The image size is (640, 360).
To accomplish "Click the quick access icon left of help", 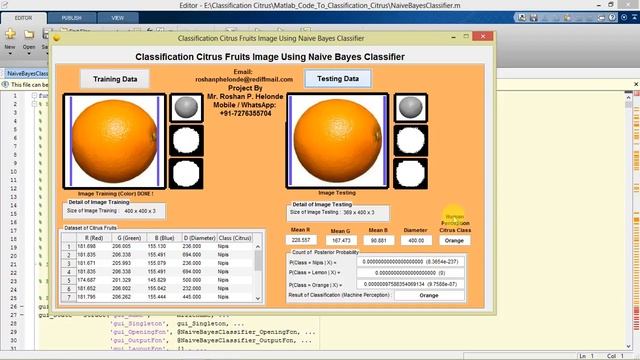I will pos(601,18).
